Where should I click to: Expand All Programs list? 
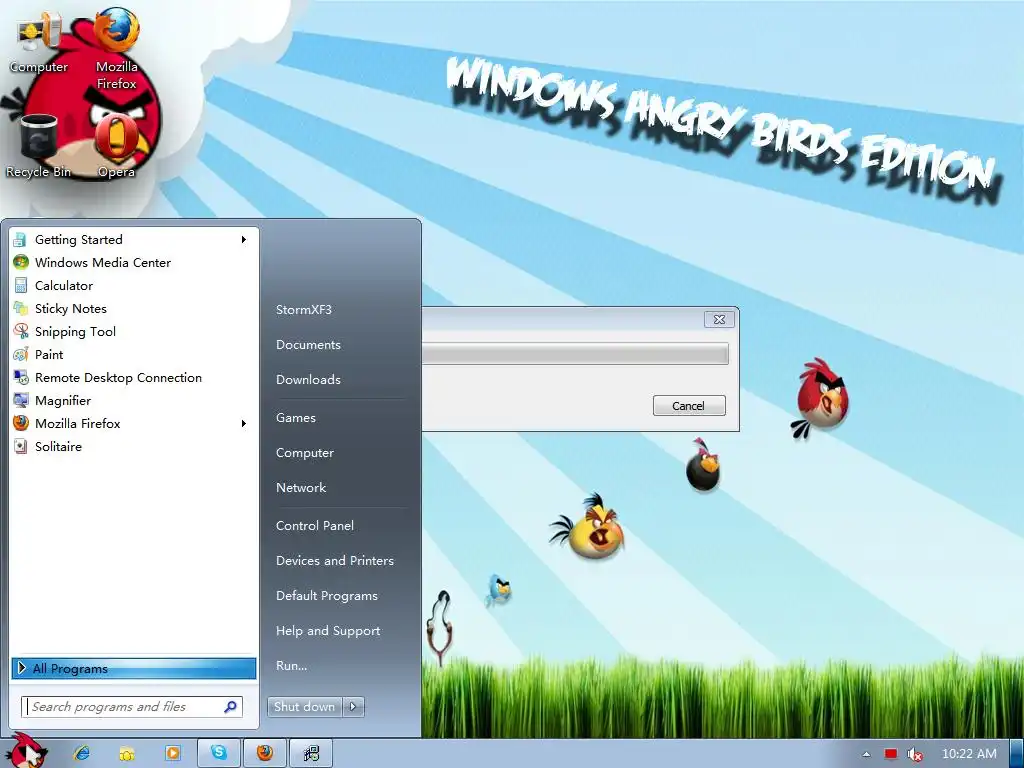click(x=134, y=668)
